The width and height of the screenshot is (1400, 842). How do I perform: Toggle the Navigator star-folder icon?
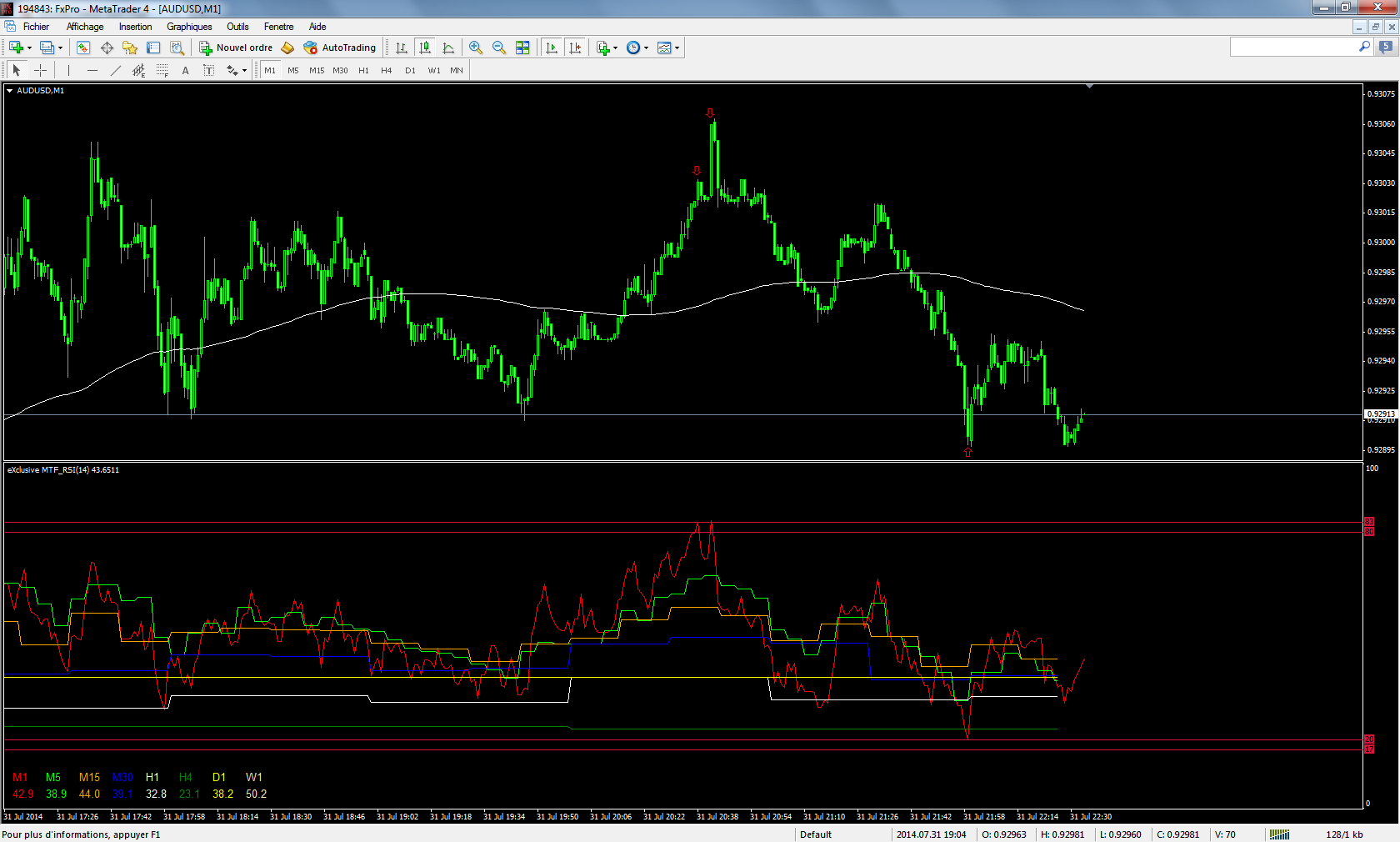pyautogui.click(x=130, y=48)
